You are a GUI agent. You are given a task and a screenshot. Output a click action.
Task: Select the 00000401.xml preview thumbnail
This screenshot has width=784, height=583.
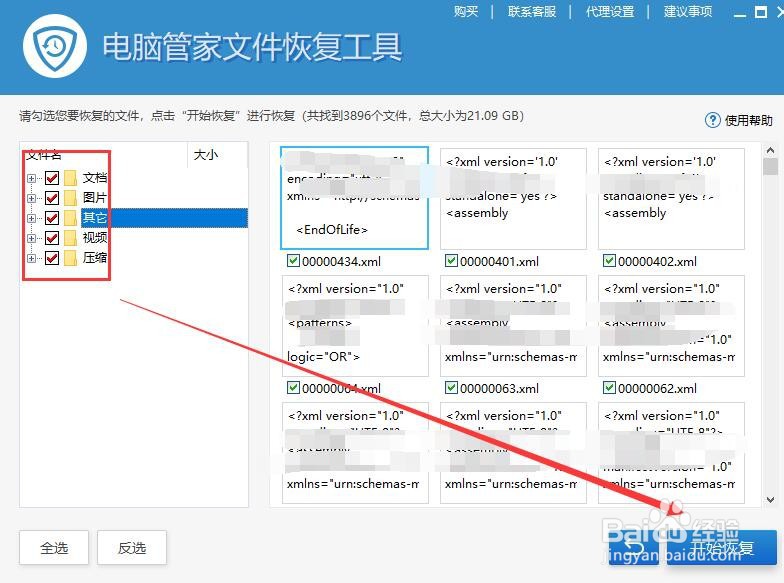point(513,198)
